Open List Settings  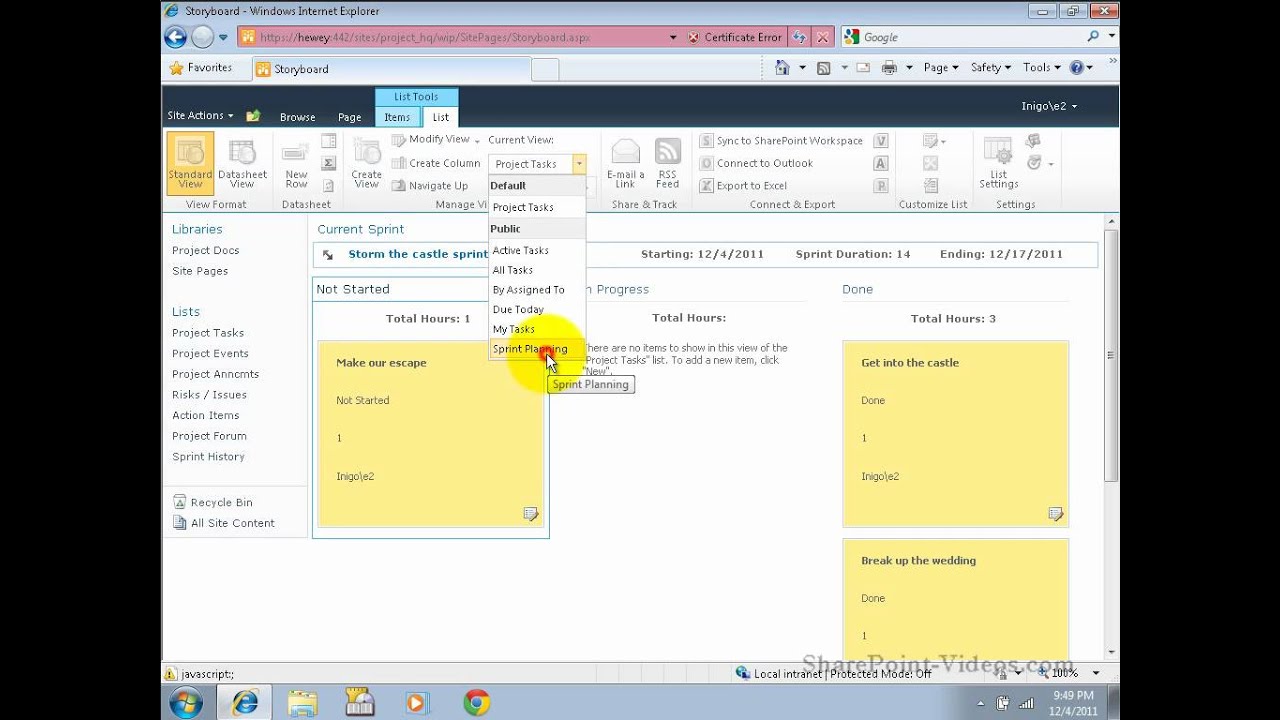click(x=998, y=164)
